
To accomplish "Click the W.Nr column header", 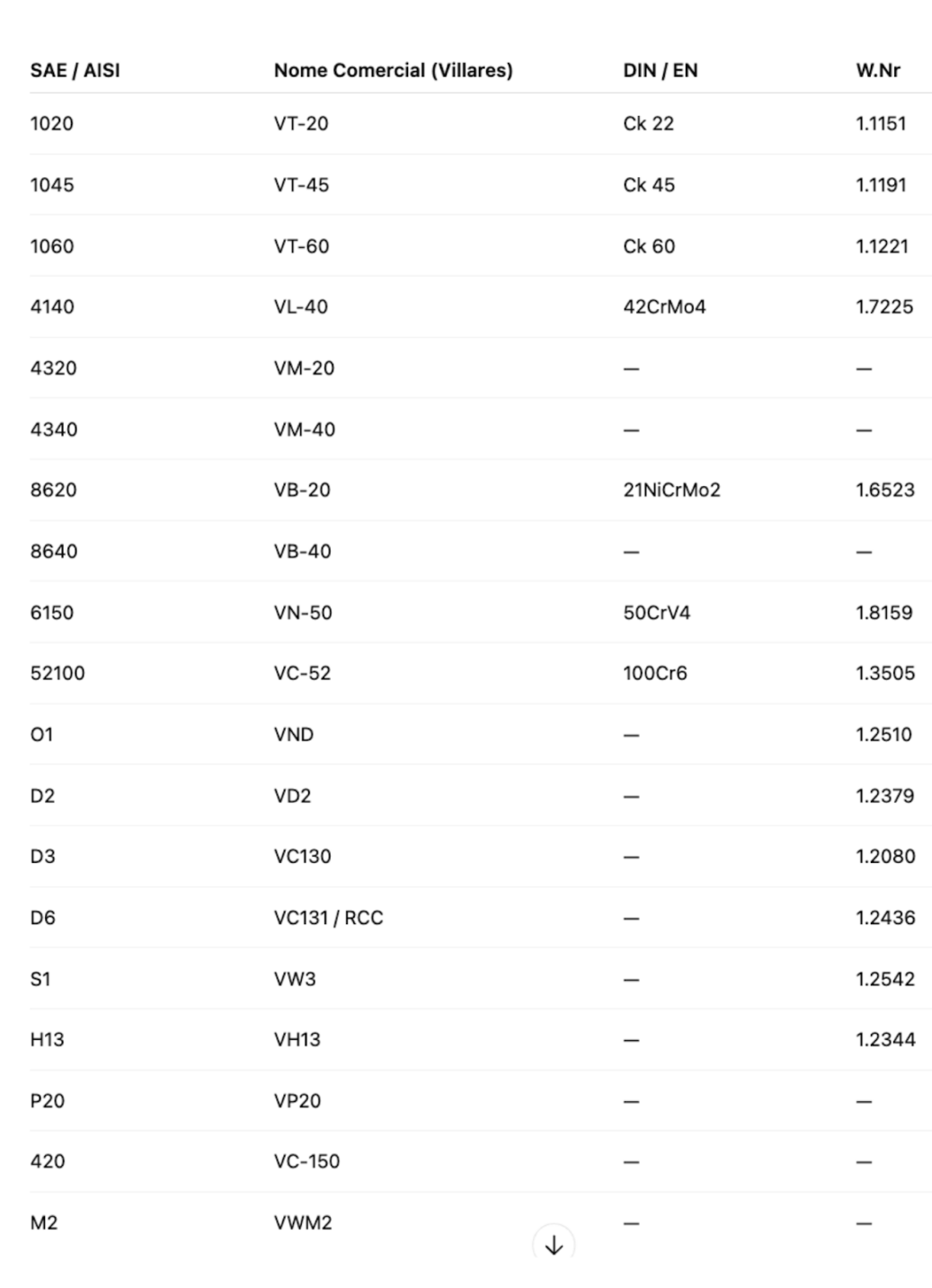I will 878,70.
